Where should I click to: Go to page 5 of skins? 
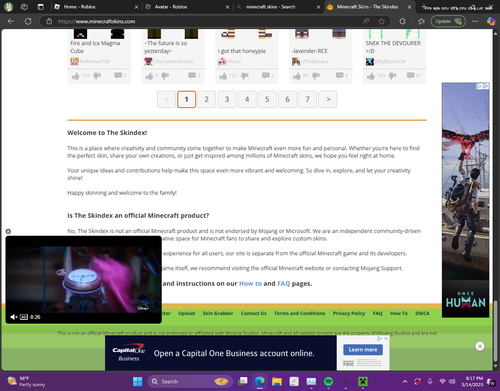(267, 99)
